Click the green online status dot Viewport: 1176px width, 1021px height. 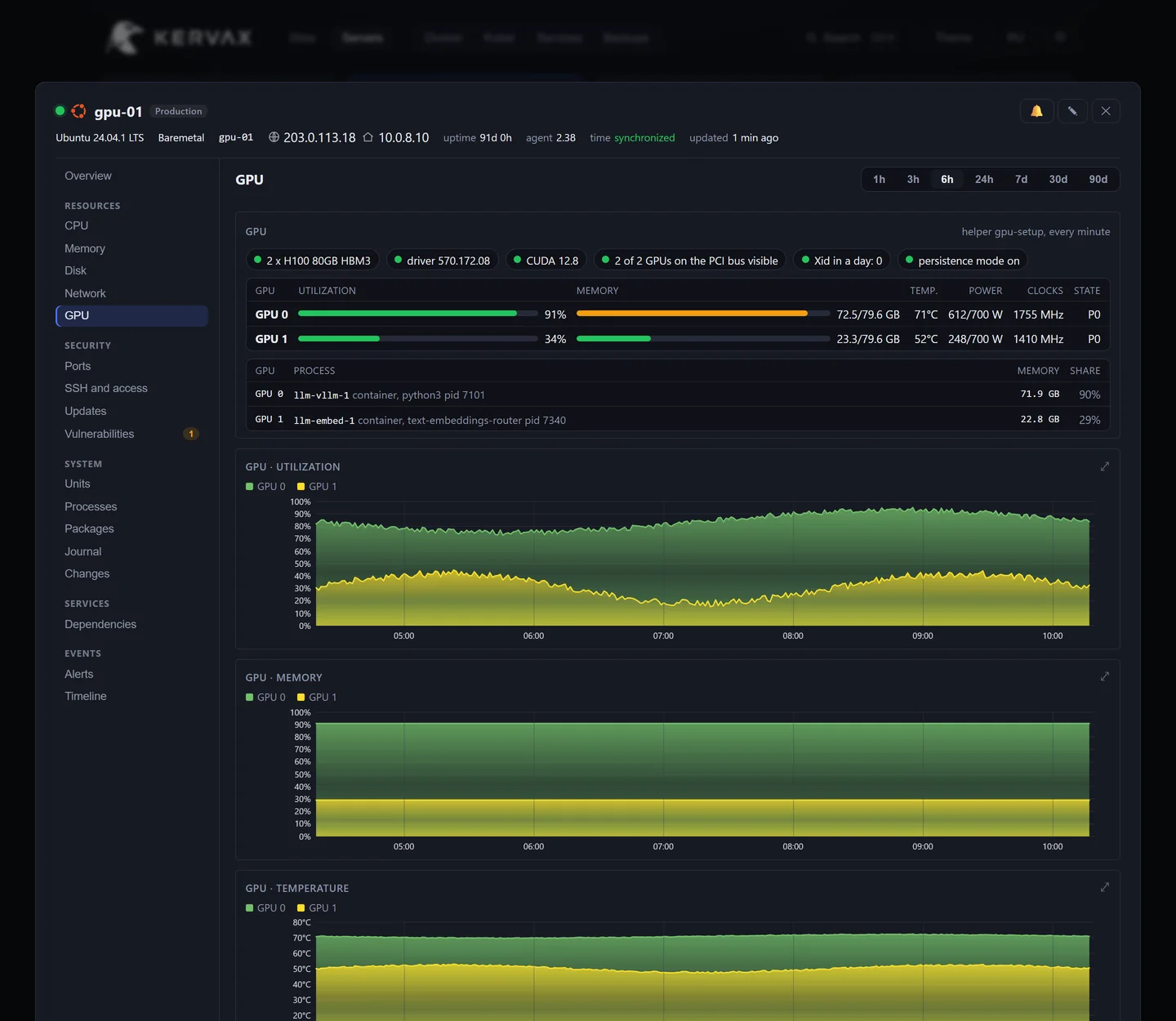coord(60,111)
